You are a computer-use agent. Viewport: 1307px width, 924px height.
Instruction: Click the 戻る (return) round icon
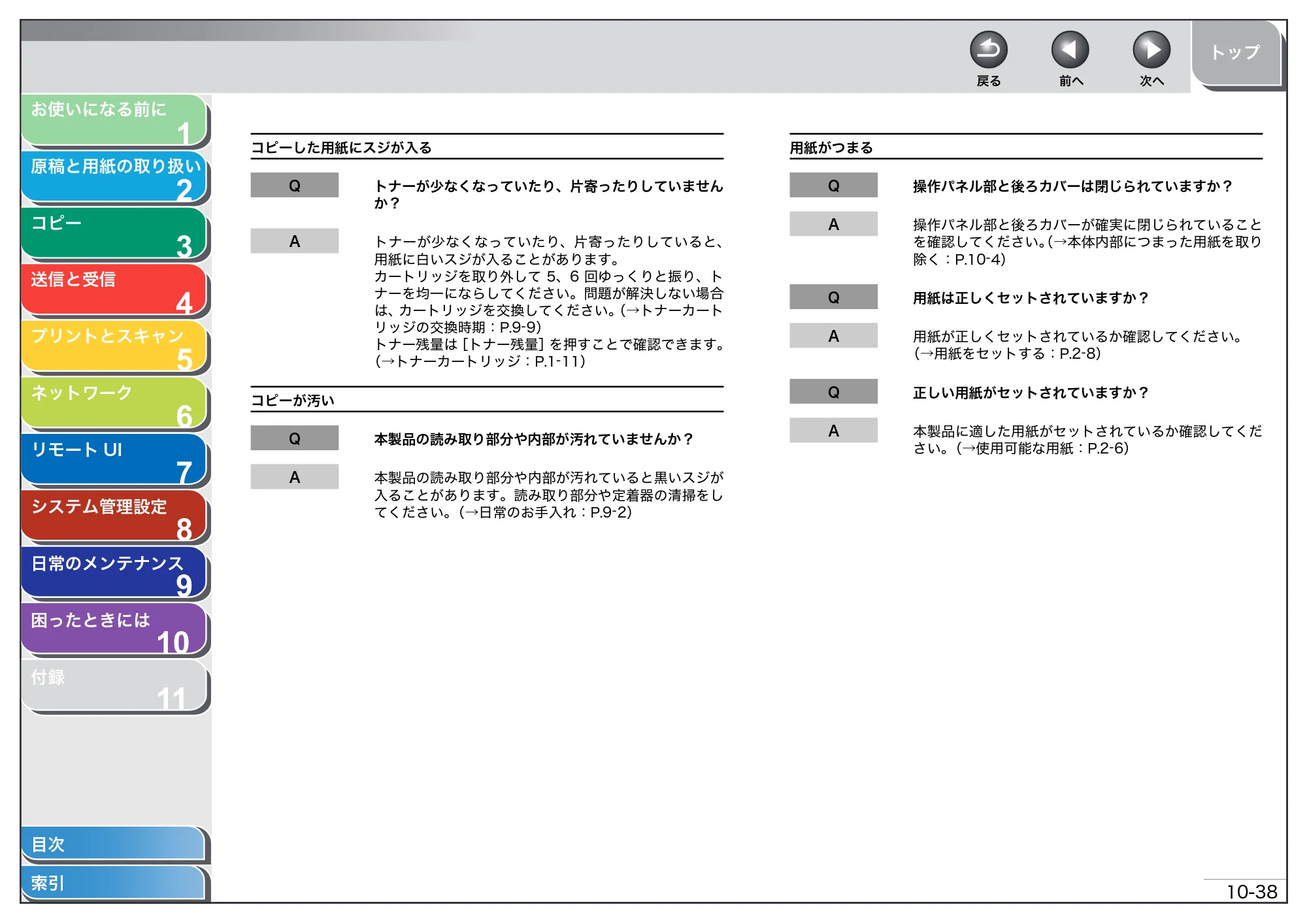tap(988, 50)
